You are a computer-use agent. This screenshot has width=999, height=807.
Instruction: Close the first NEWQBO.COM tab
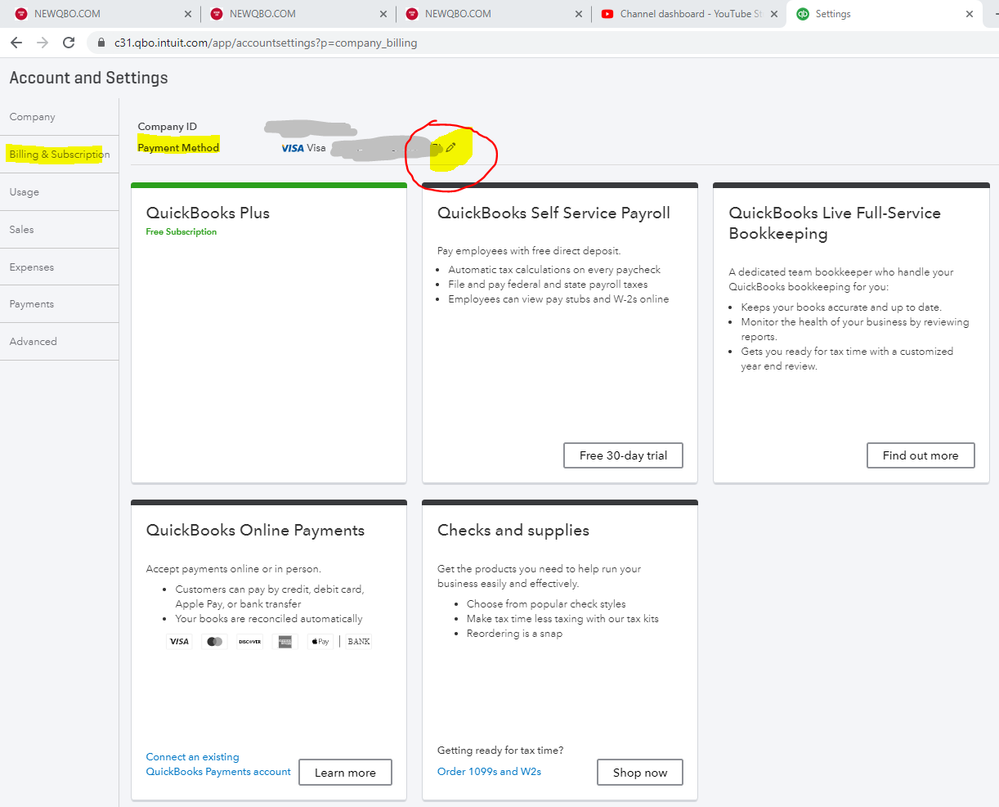click(187, 14)
